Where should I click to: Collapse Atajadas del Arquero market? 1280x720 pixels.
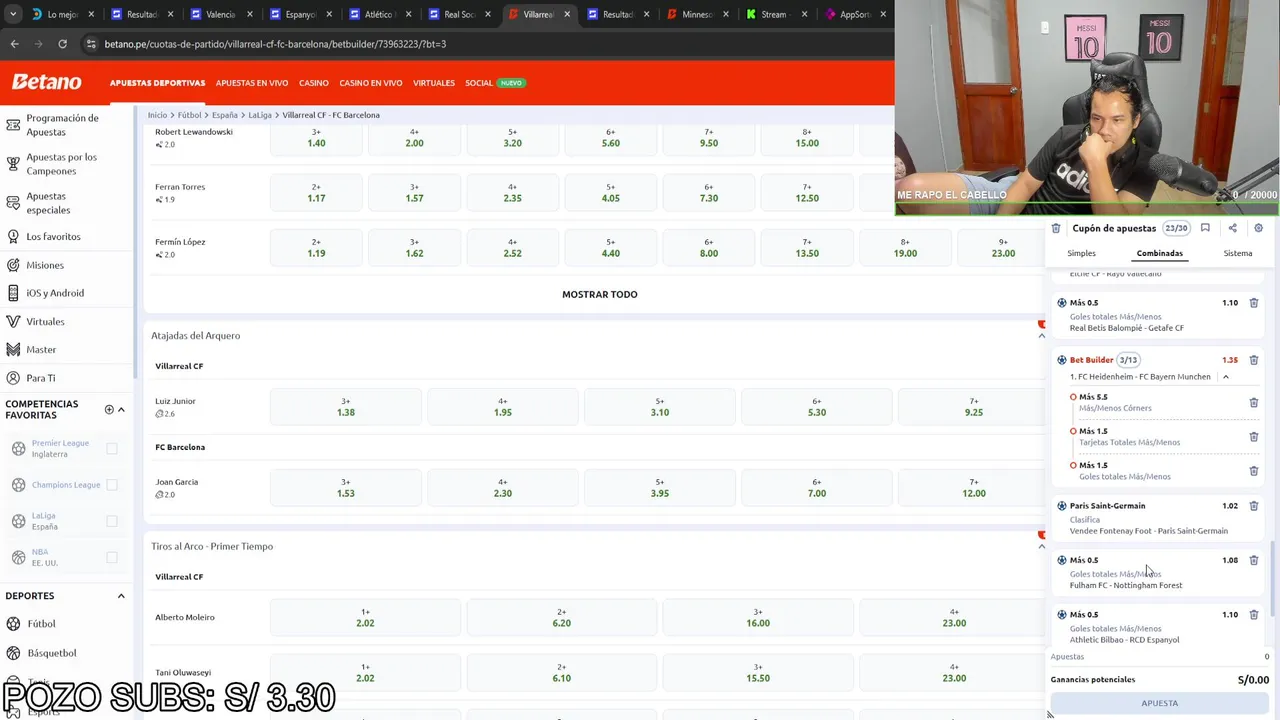(1041, 336)
